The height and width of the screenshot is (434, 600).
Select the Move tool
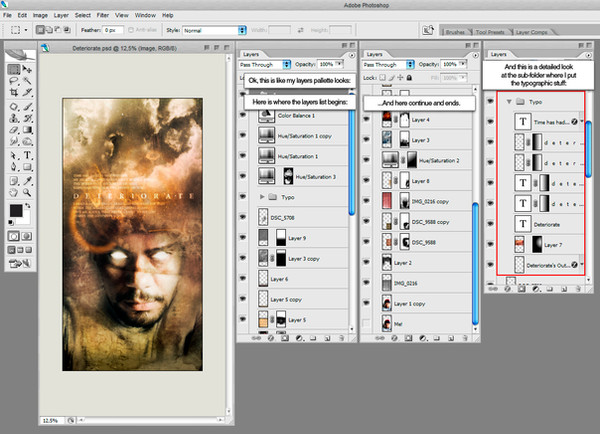27,69
